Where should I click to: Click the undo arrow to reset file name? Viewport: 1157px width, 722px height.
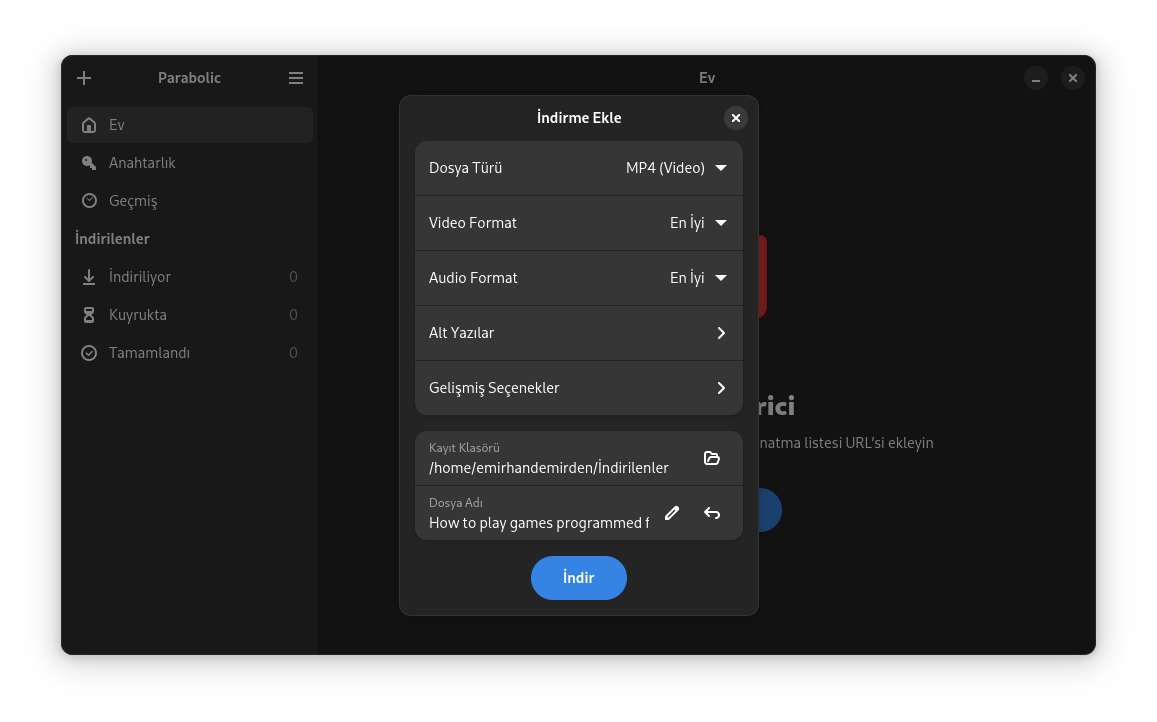[712, 513]
